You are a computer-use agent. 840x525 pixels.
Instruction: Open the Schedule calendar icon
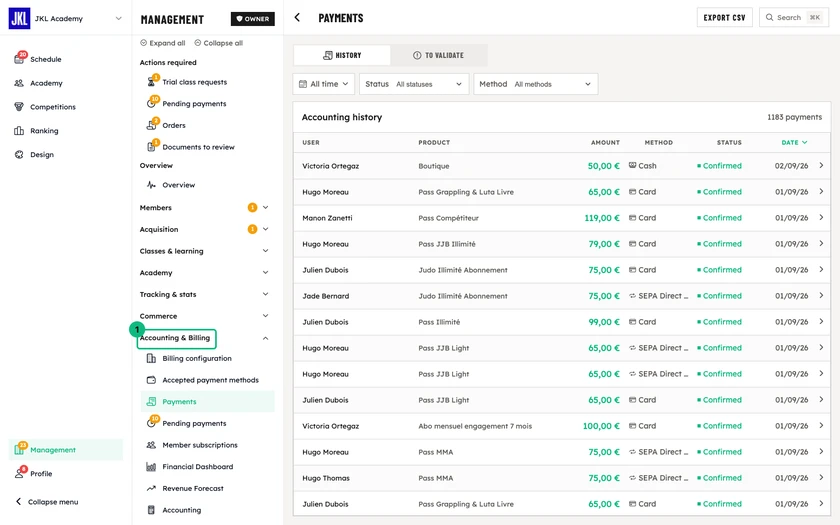tap(19, 59)
